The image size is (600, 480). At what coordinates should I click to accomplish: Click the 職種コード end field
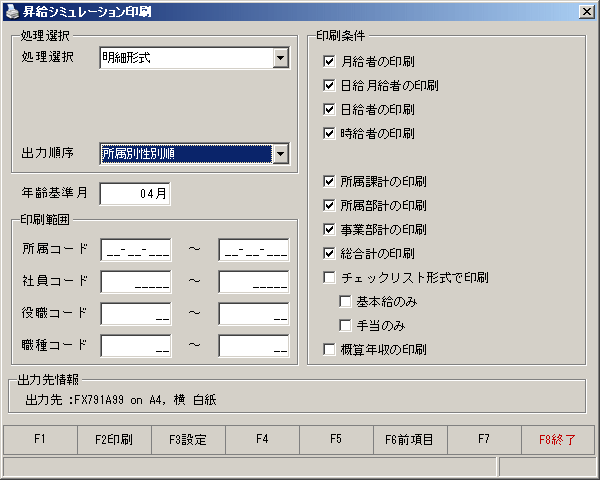click(x=254, y=346)
